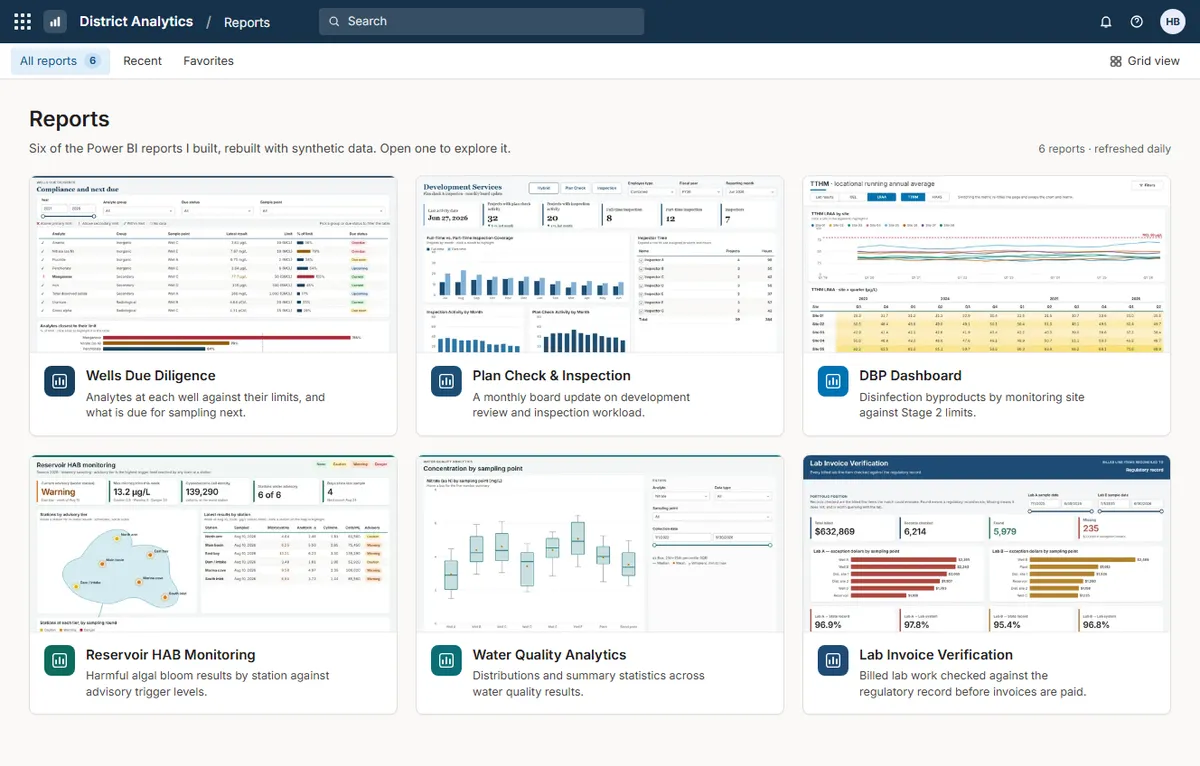Open the Lab Invoice Verification title
The height and width of the screenshot is (766, 1200).
(x=936, y=655)
